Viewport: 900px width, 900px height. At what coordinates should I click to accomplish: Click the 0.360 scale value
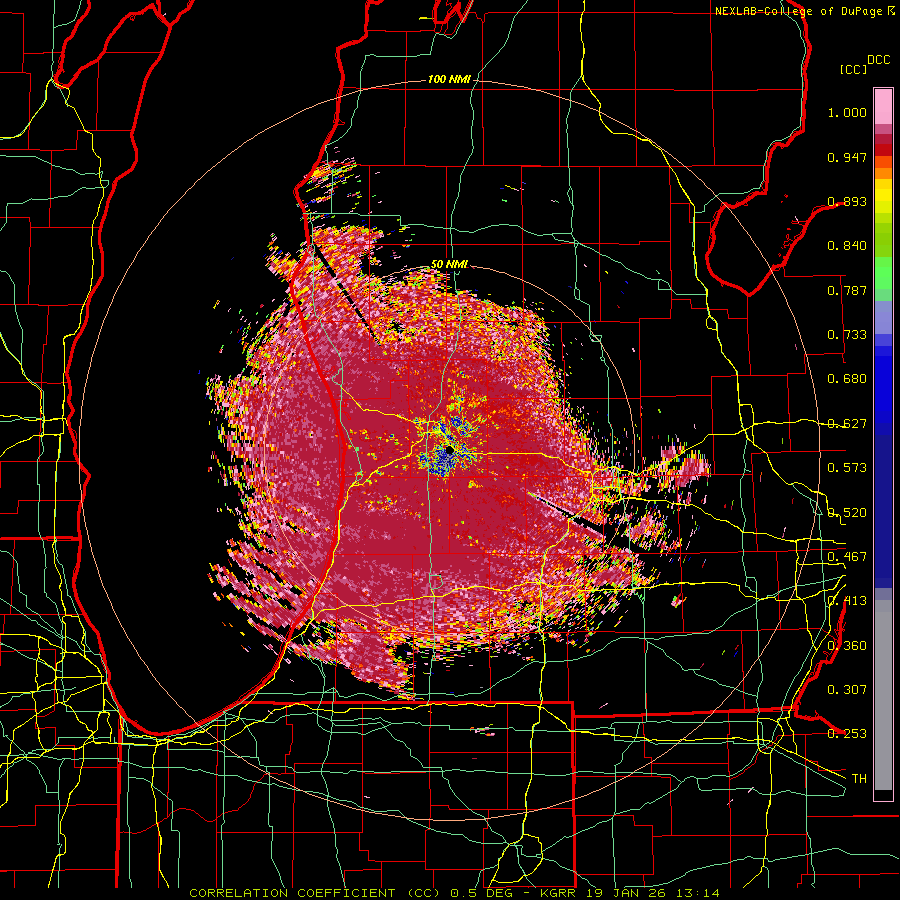tap(847, 646)
